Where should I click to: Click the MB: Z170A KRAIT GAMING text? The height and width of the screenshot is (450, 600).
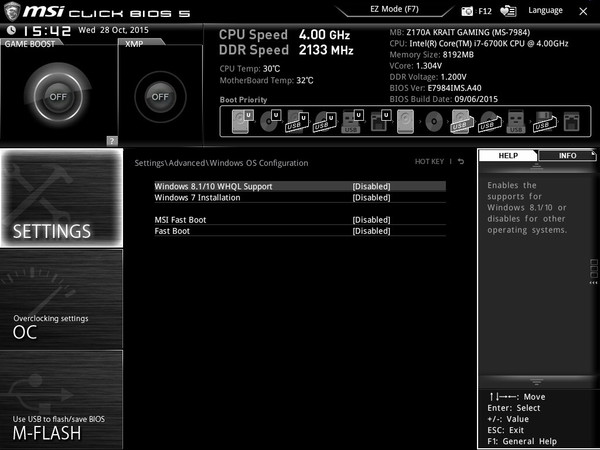click(x=460, y=32)
